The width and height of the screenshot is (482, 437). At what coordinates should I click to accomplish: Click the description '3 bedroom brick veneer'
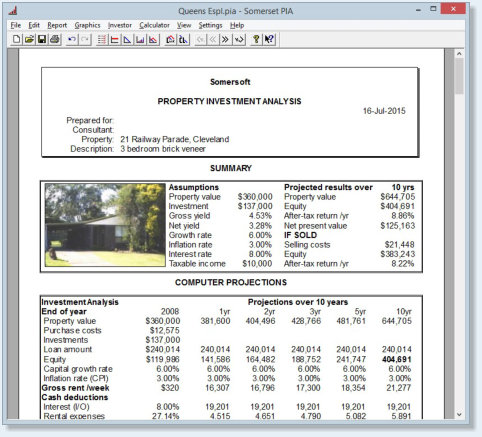point(163,149)
